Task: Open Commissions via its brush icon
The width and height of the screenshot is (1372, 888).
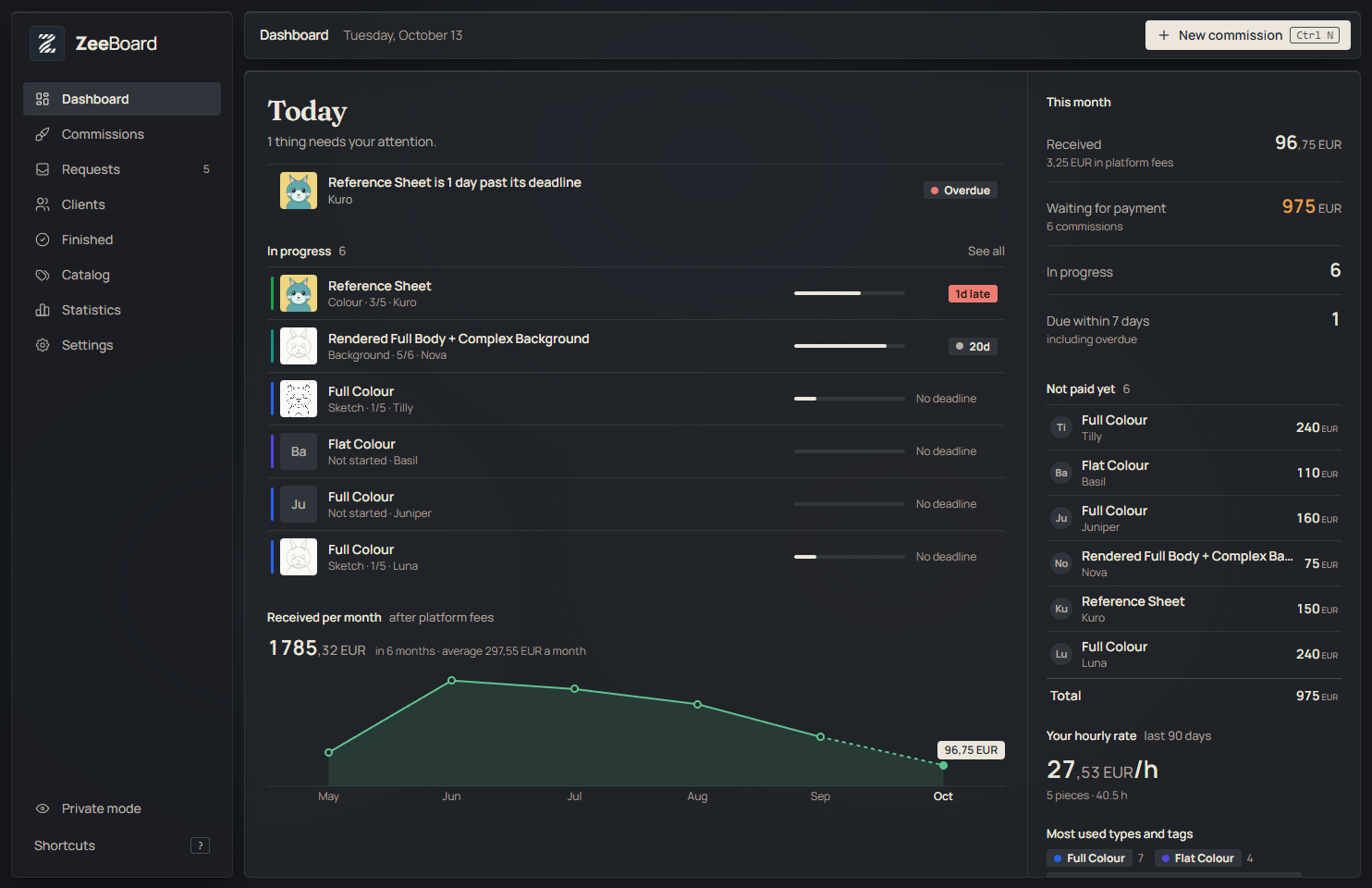Action: click(43, 134)
